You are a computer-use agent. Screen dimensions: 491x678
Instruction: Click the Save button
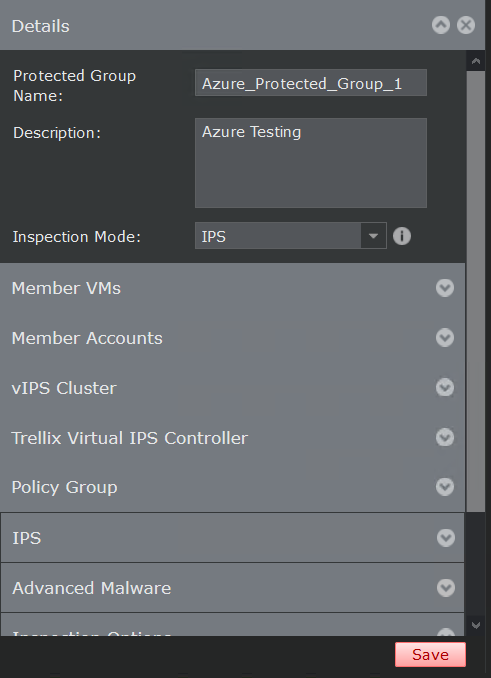(x=430, y=655)
